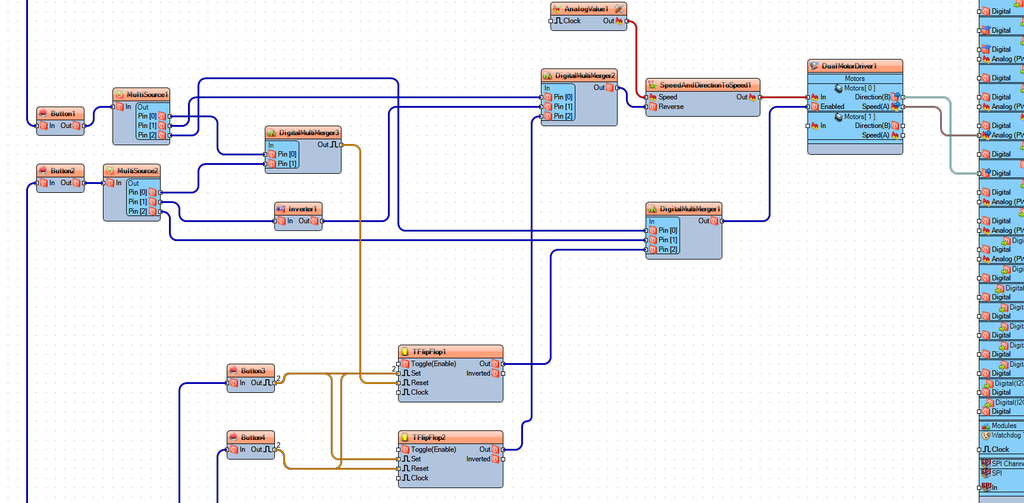Select the TFlipFlop1 Clock input pin
Image resolution: width=1024 pixels, height=503 pixels.
[x=400, y=393]
